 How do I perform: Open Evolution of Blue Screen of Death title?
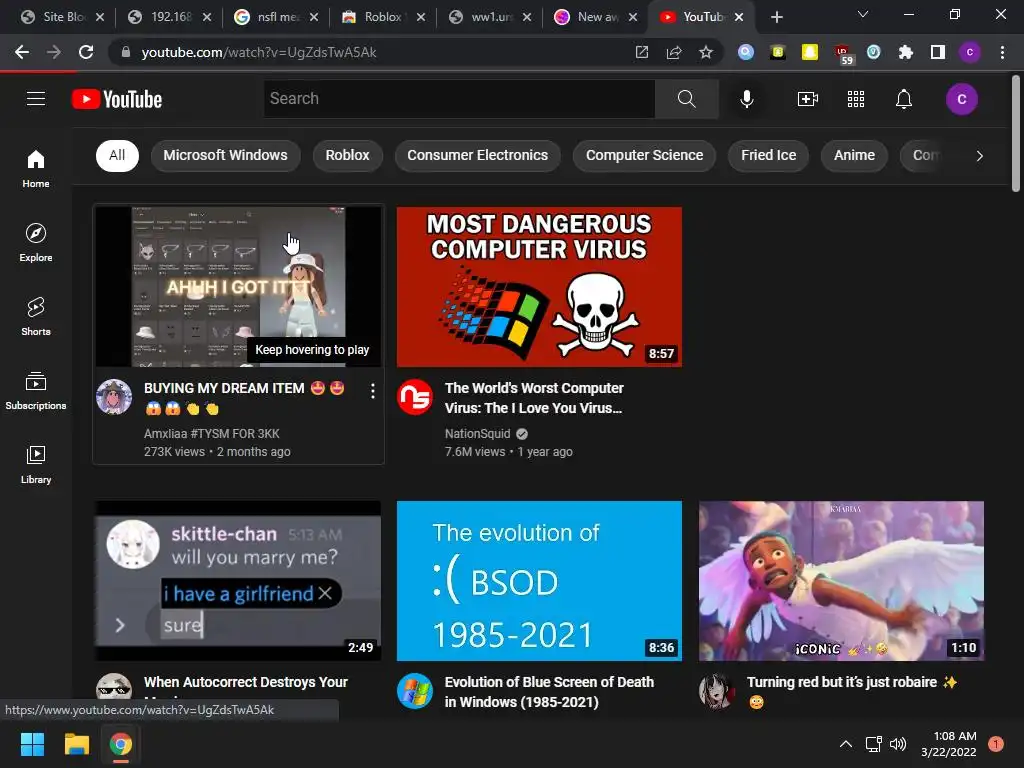click(549, 692)
